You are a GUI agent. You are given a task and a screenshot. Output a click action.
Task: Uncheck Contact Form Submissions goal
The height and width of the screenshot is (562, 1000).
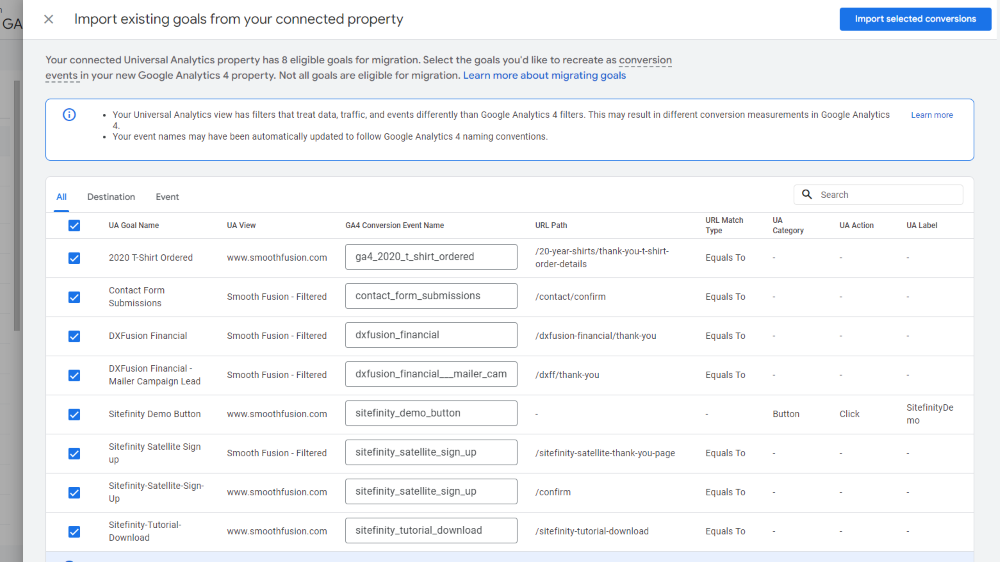(x=74, y=297)
